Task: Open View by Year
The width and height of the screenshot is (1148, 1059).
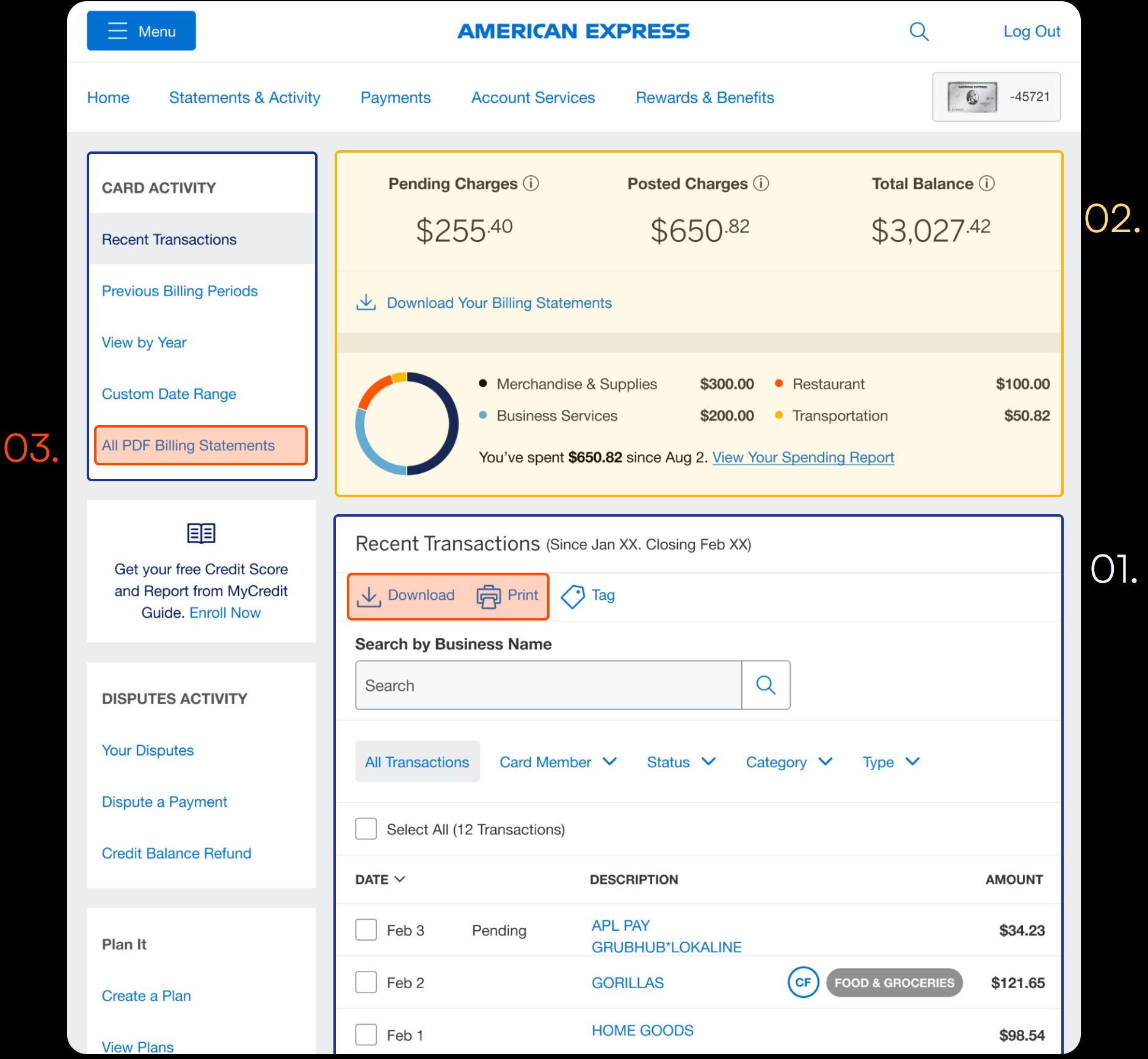Action: click(143, 342)
